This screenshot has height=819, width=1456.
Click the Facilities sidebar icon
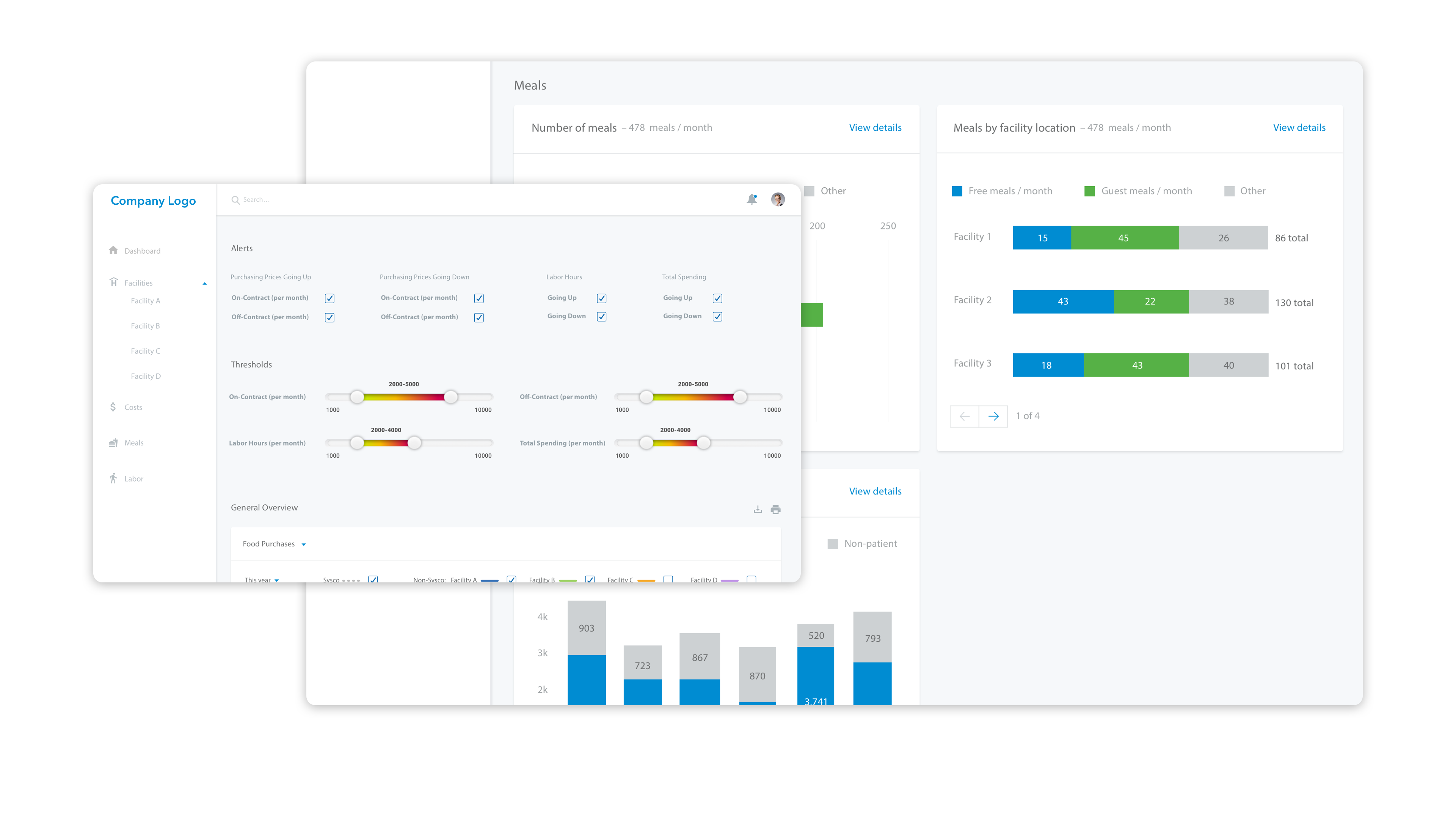click(113, 282)
